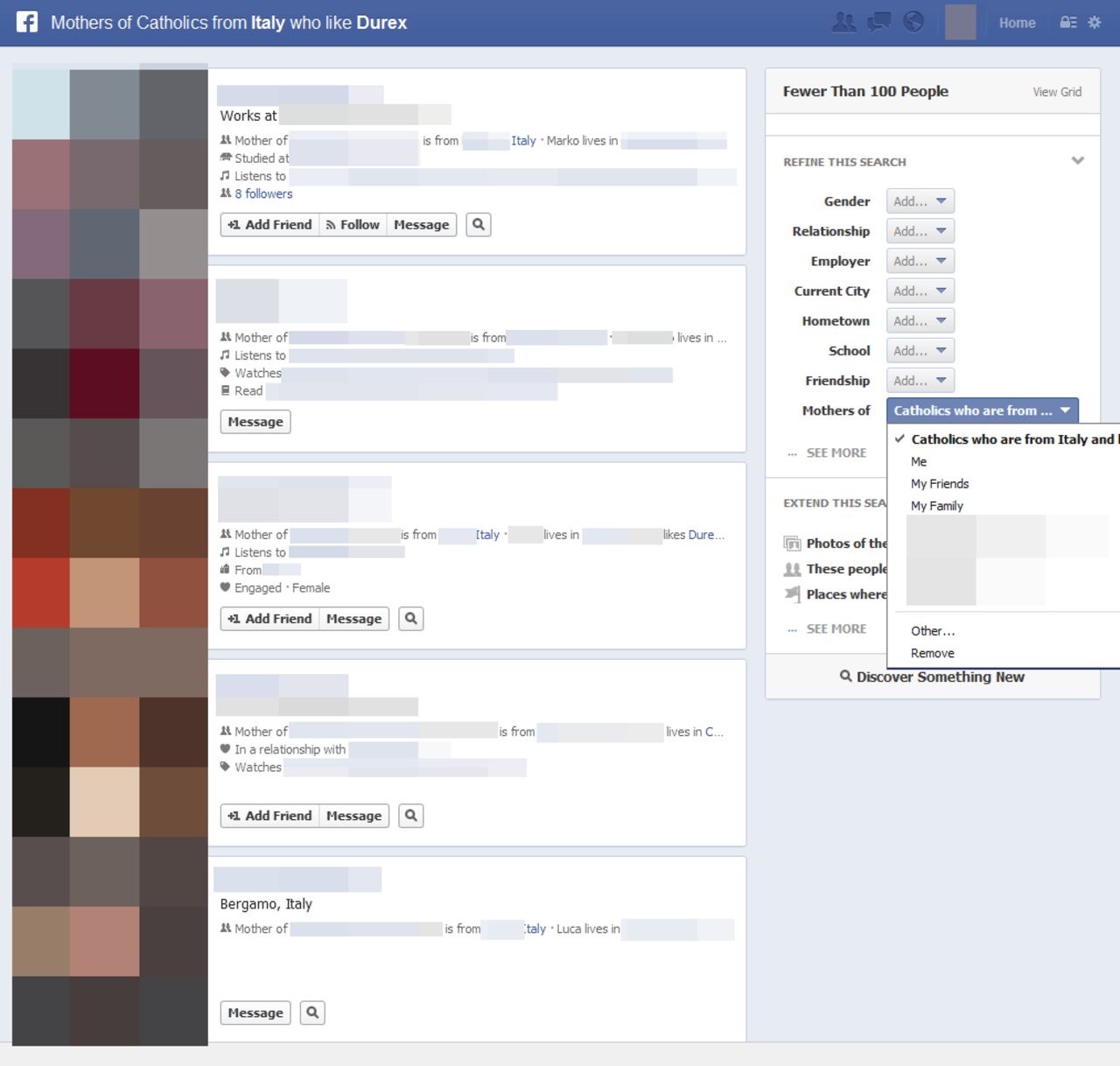The height and width of the screenshot is (1066, 1120).
Task: Collapse the Refine This Search section
Action: [1077, 161]
